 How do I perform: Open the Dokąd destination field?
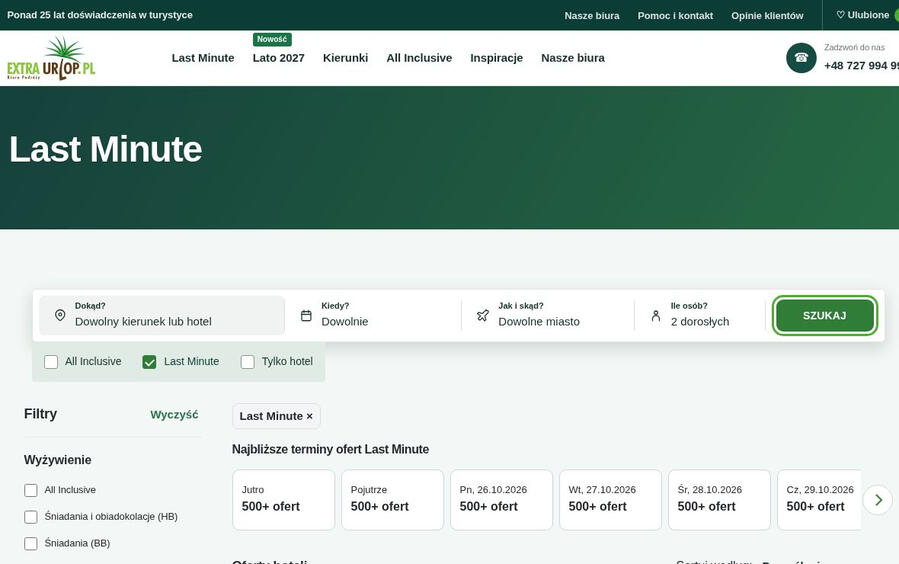click(162, 315)
